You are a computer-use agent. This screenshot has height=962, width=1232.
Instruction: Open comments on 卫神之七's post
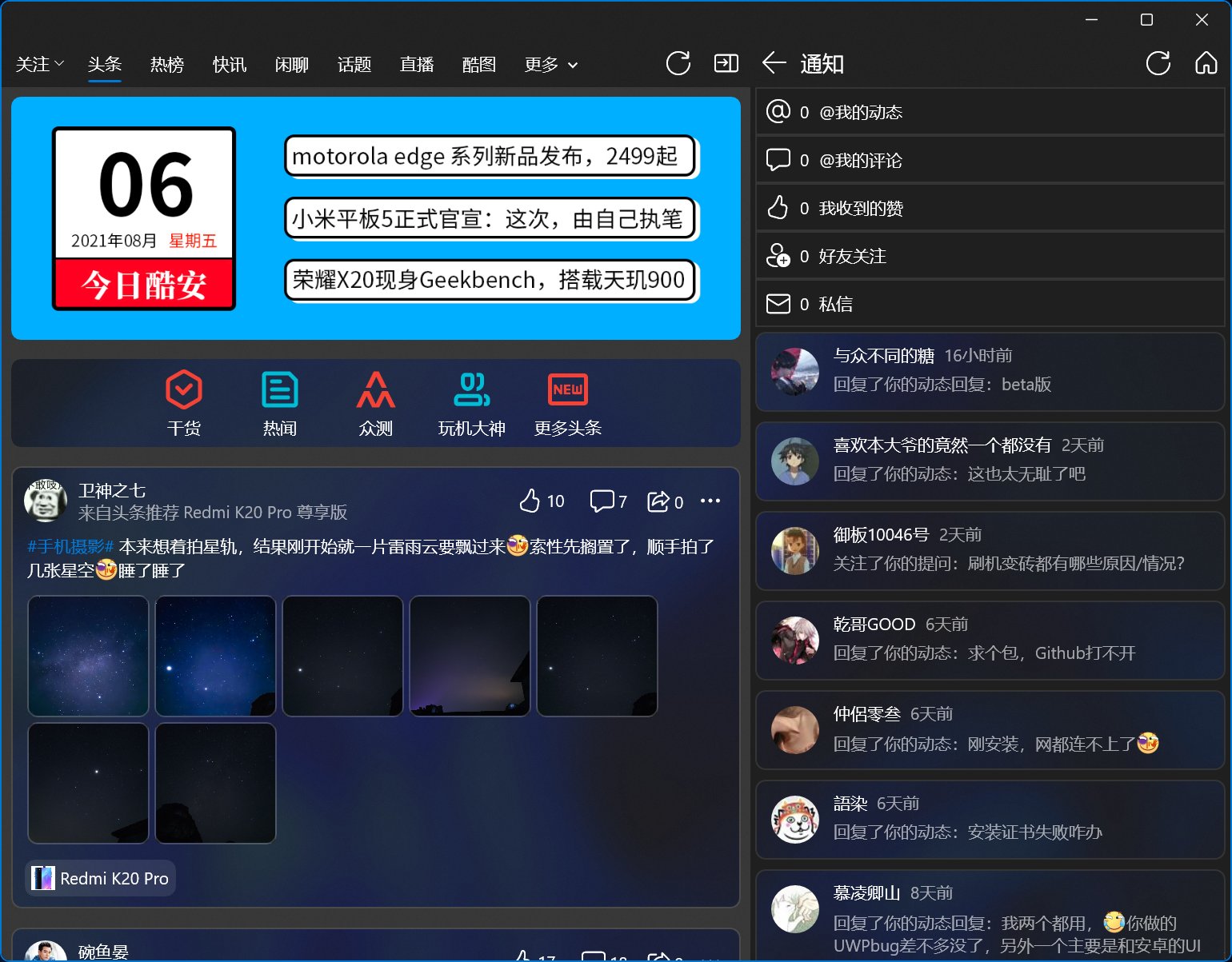point(608,501)
